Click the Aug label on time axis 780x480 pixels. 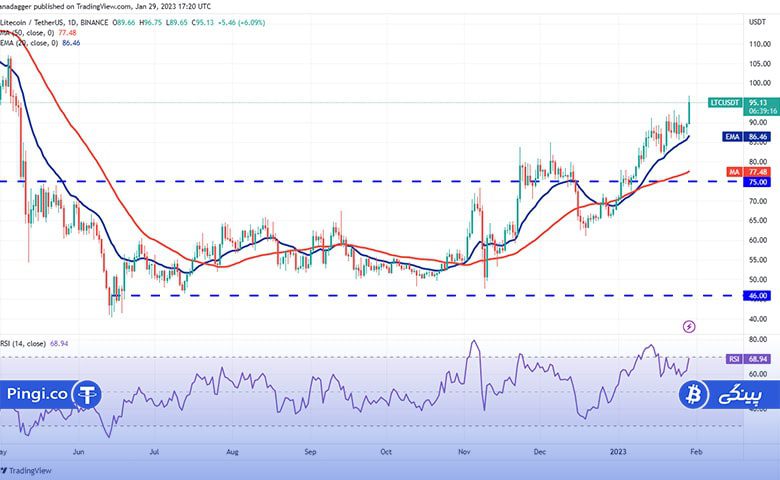232,452
